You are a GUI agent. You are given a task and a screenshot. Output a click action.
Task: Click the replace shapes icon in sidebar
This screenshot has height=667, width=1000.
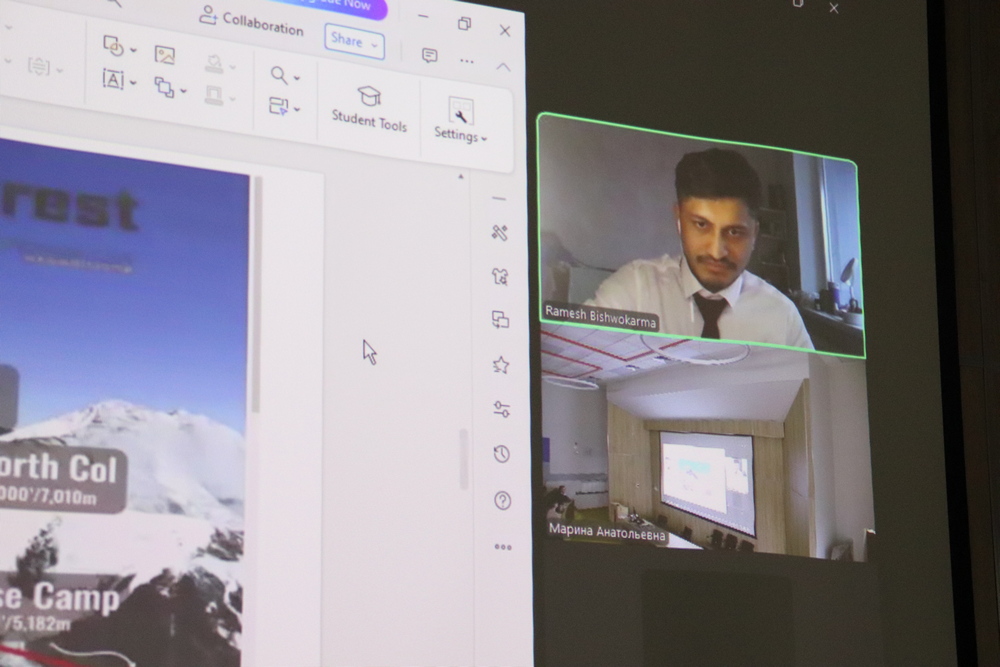[x=501, y=319]
